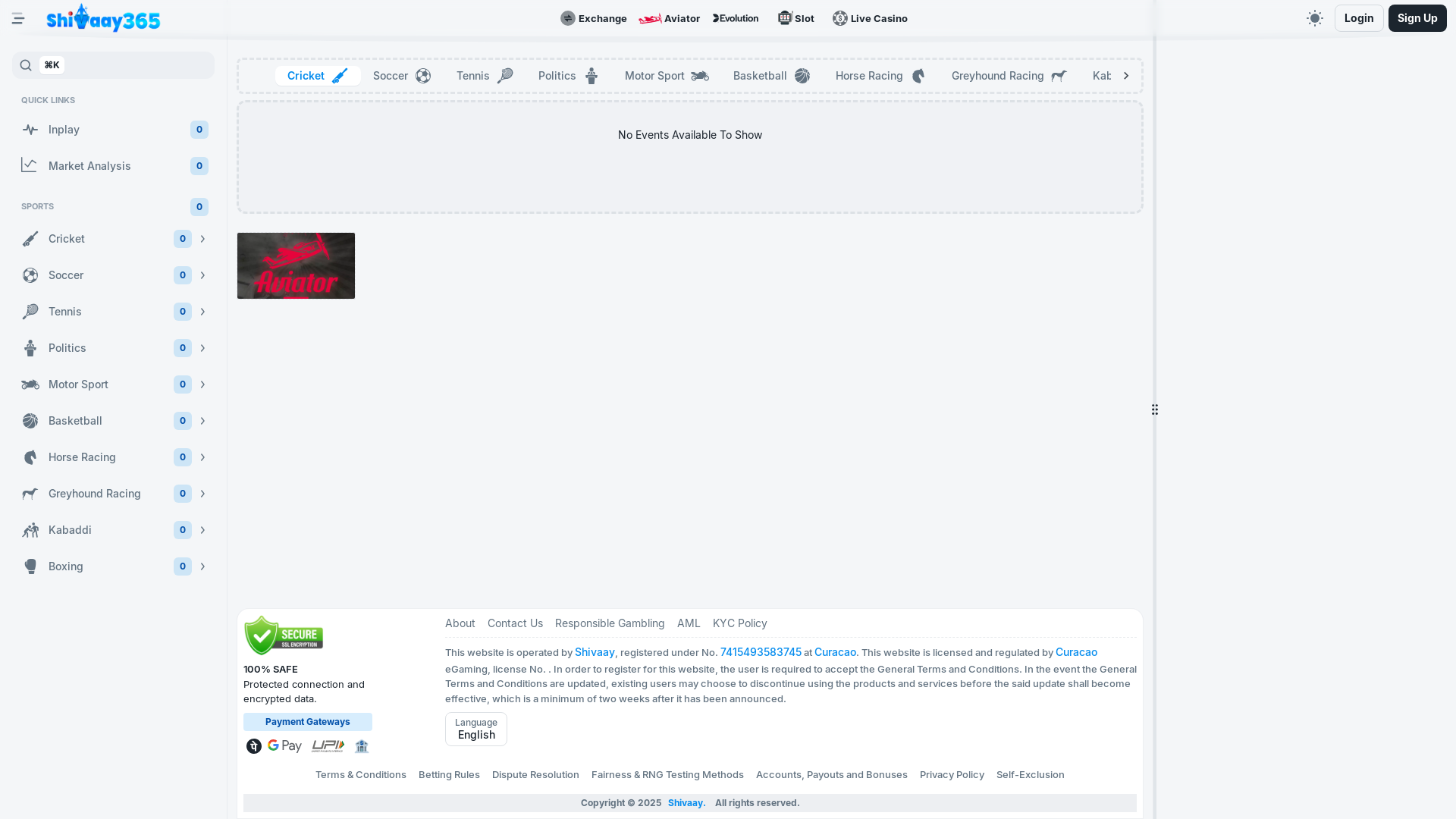Expand the Soccer sidebar chevron
Image resolution: width=1456 pixels, height=819 pixels.
(202, 275)
